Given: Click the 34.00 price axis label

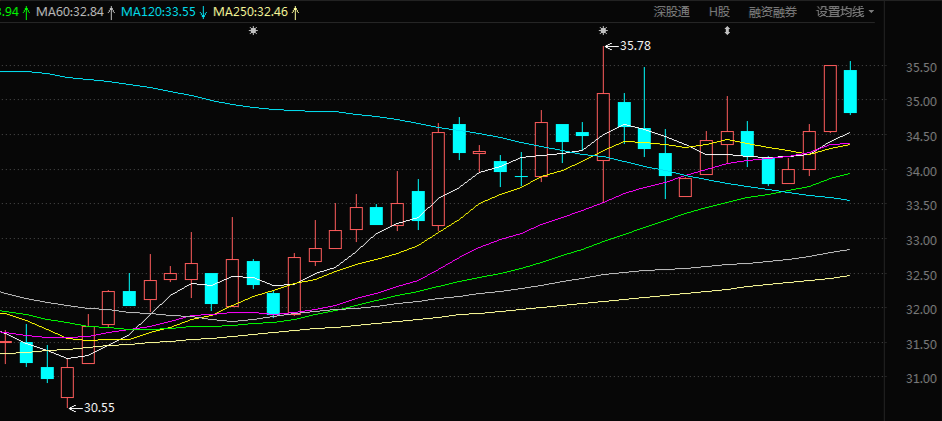Looking at the screenshot, I should pyautogui.click(x=921, y=172).
